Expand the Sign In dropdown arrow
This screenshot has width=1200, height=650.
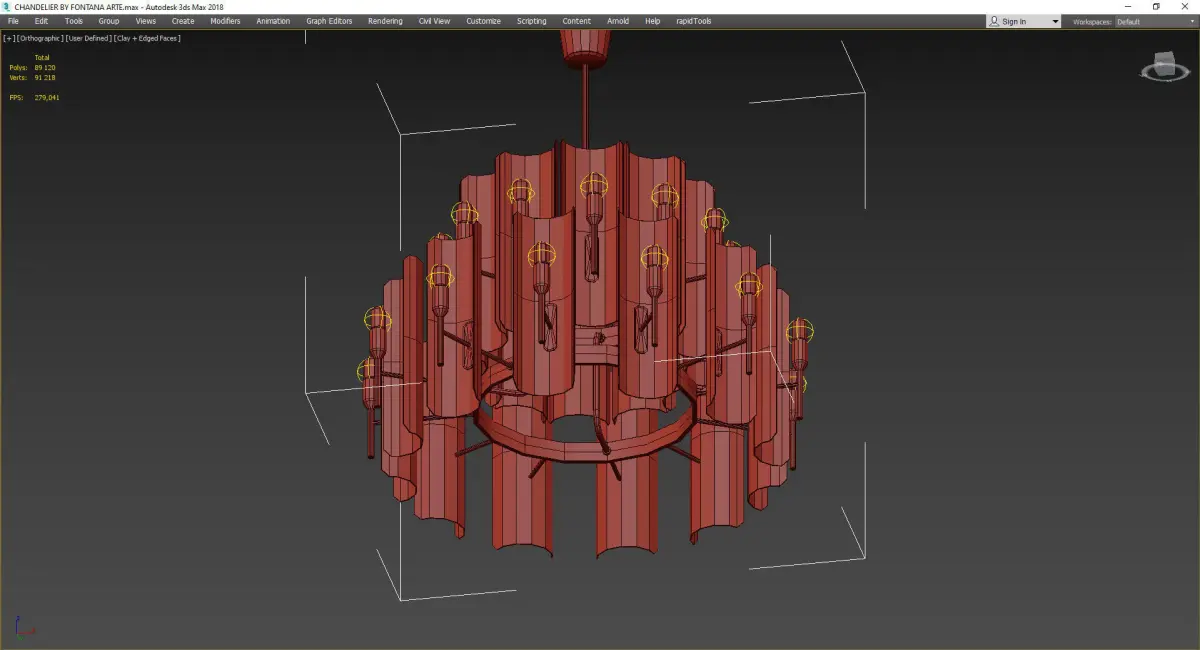tap(1055, 22)
